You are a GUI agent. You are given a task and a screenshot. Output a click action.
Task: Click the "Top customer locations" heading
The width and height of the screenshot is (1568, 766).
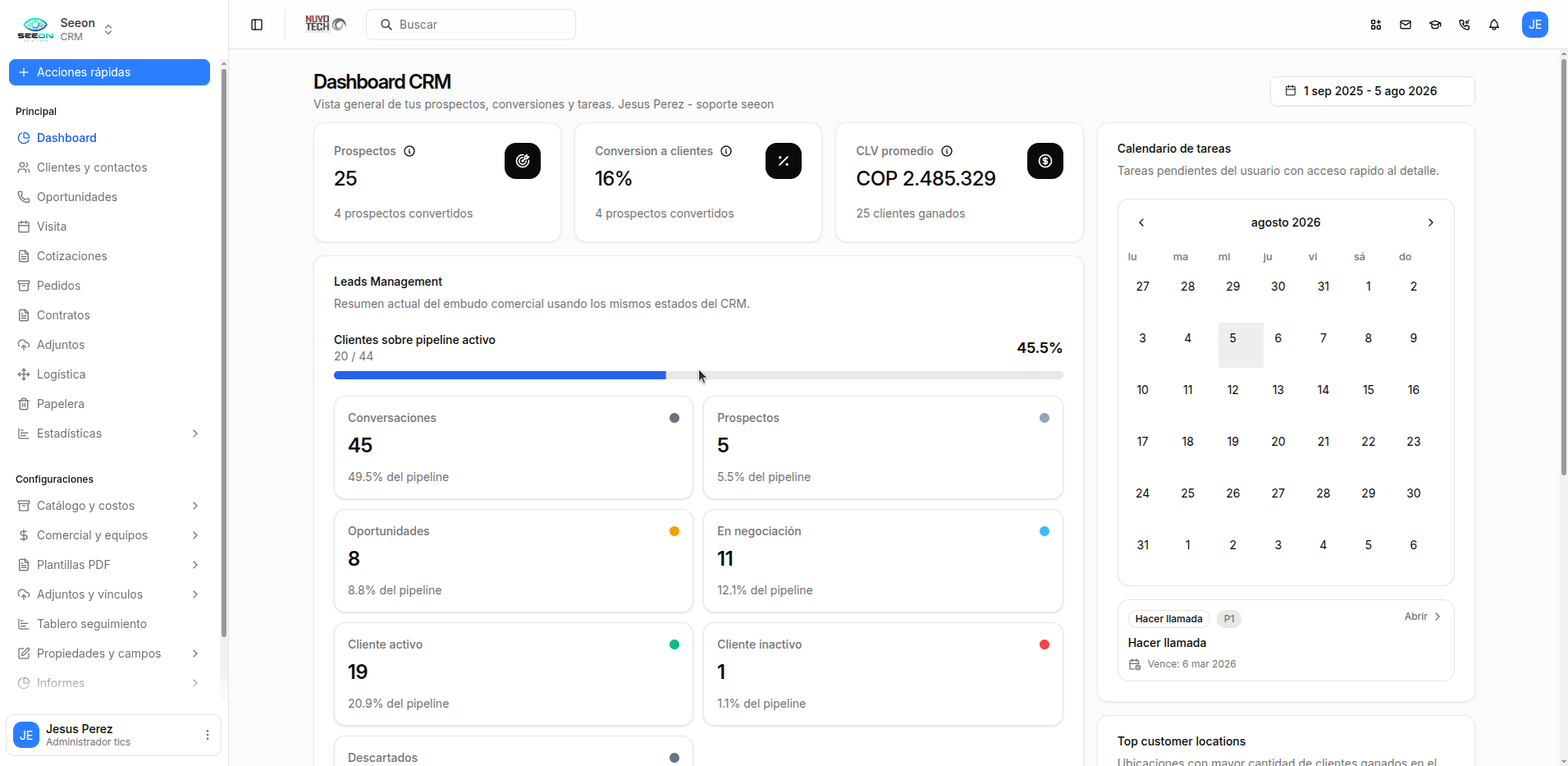(1182, 741)
